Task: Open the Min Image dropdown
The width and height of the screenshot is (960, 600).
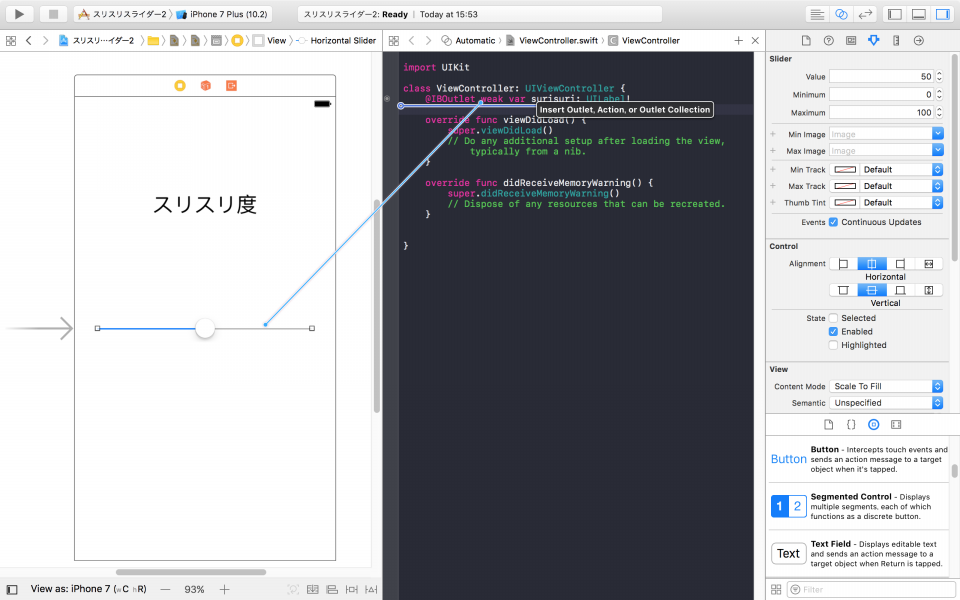Action: [937, 133]
